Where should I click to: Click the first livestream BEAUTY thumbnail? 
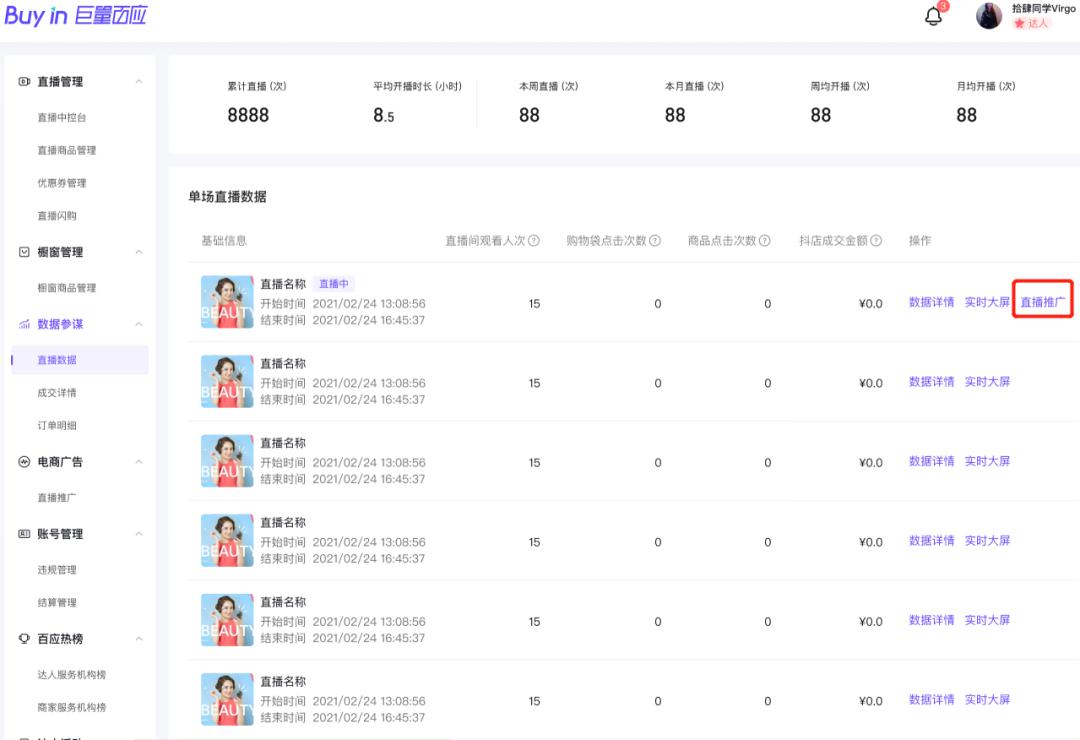pyautogui.click(x=226, y=301)
